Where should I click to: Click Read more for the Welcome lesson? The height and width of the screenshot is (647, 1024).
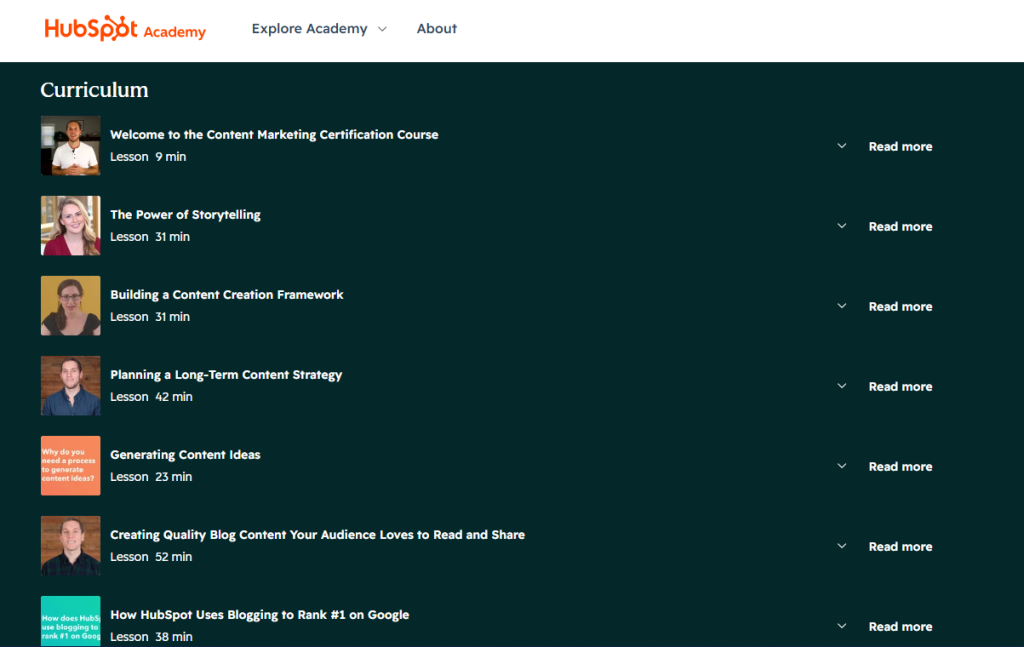point(900,147)
